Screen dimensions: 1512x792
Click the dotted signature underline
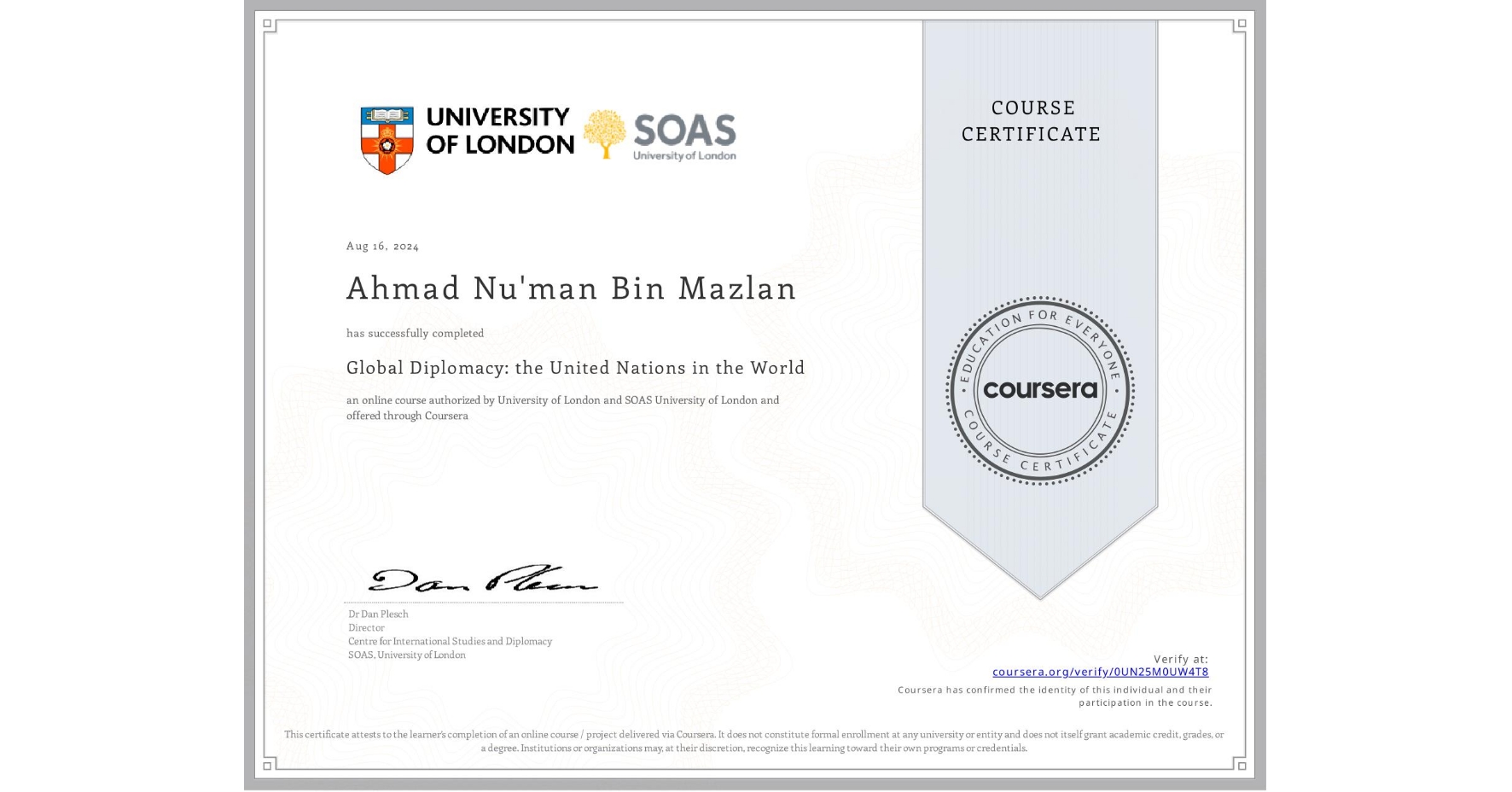pos(482,602)
